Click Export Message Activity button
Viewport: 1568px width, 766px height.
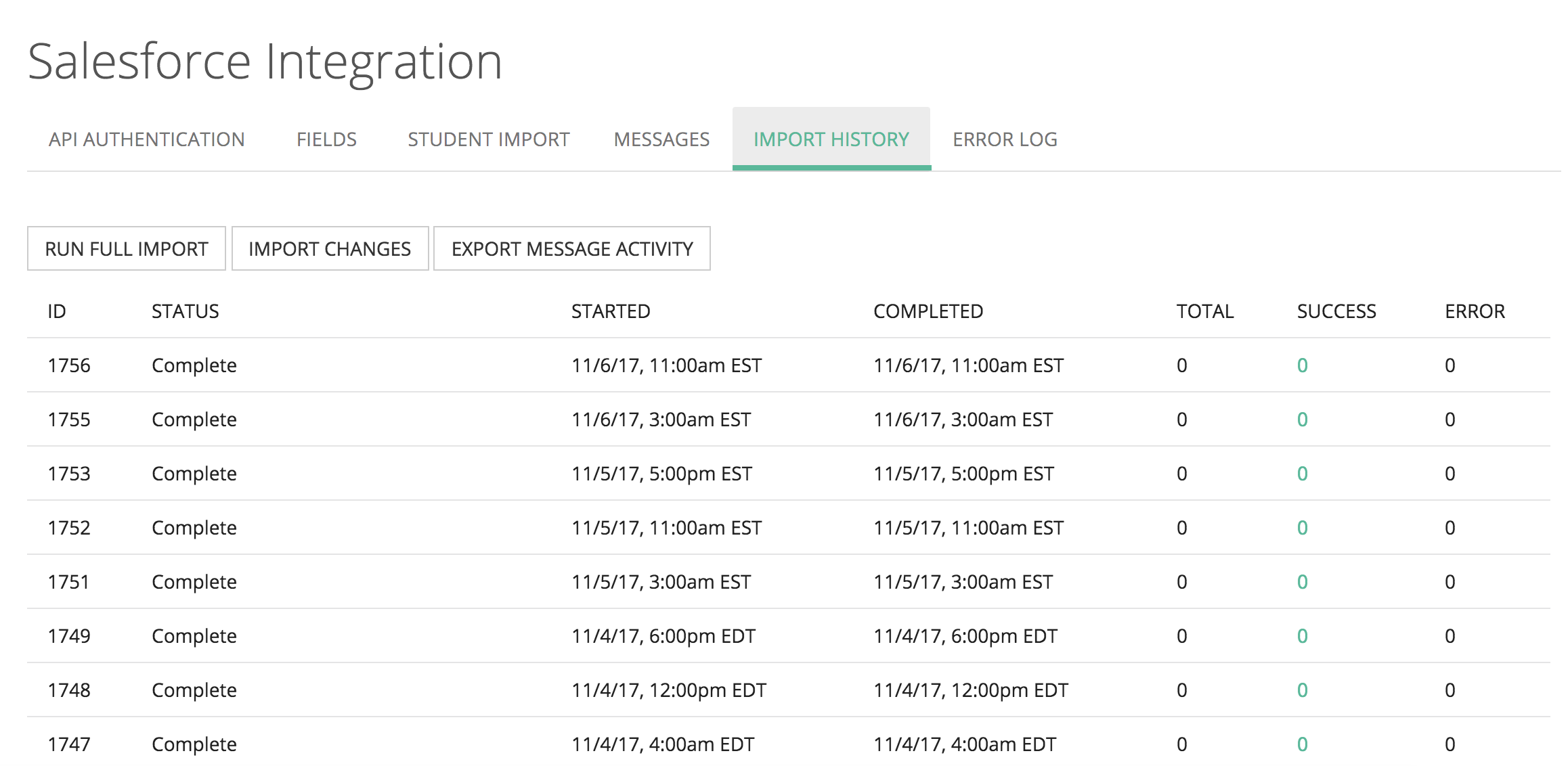click(x=572, y=249)
